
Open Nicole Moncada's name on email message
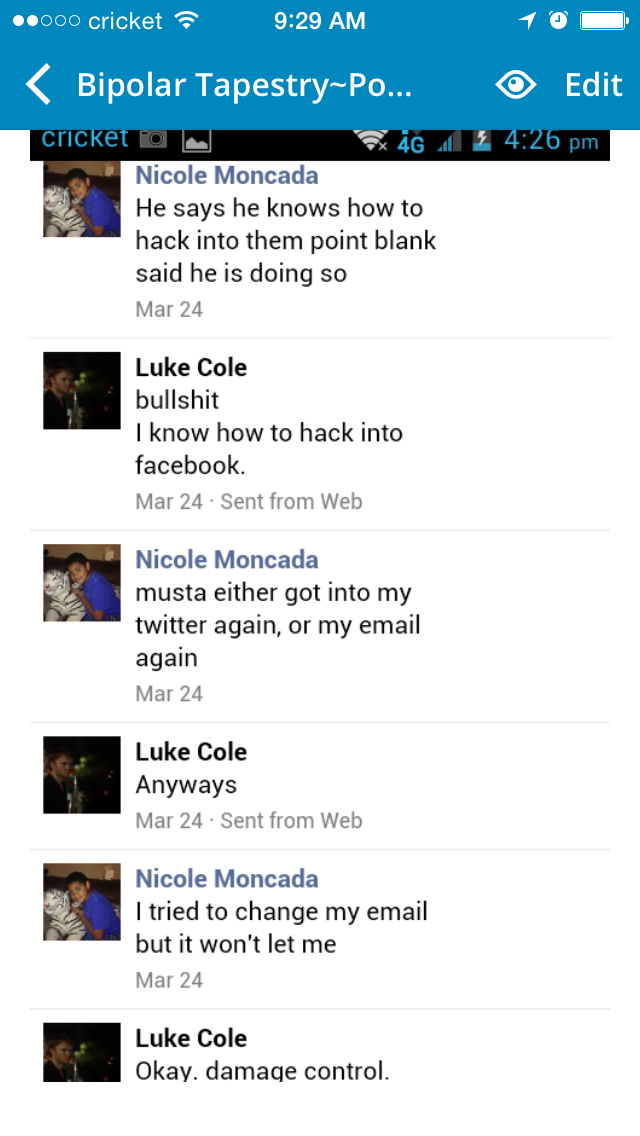click(x=227, y=878)
